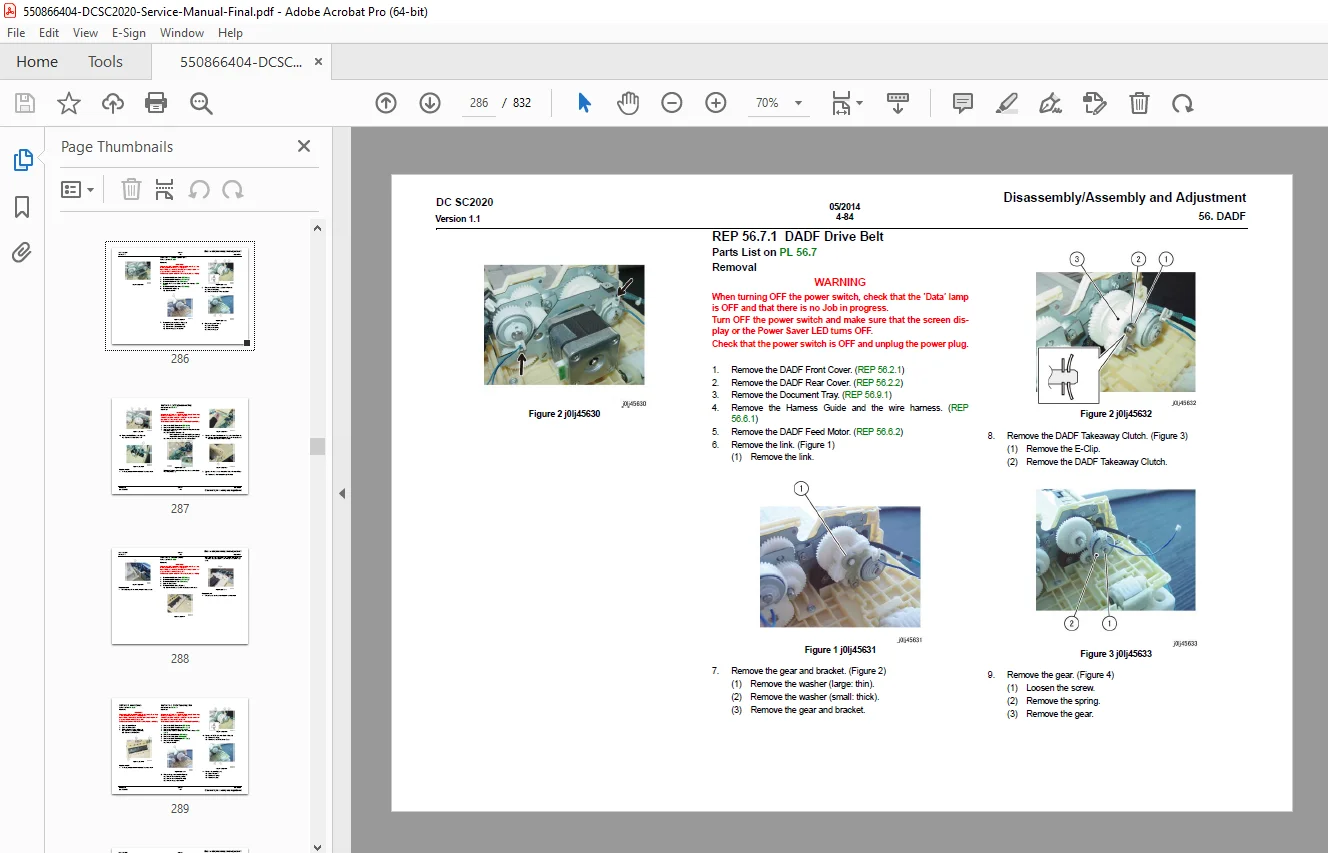This screenshot has height=853, width=1328.
Task: Click the Save file icon
Action: click(x=25, y=103)
